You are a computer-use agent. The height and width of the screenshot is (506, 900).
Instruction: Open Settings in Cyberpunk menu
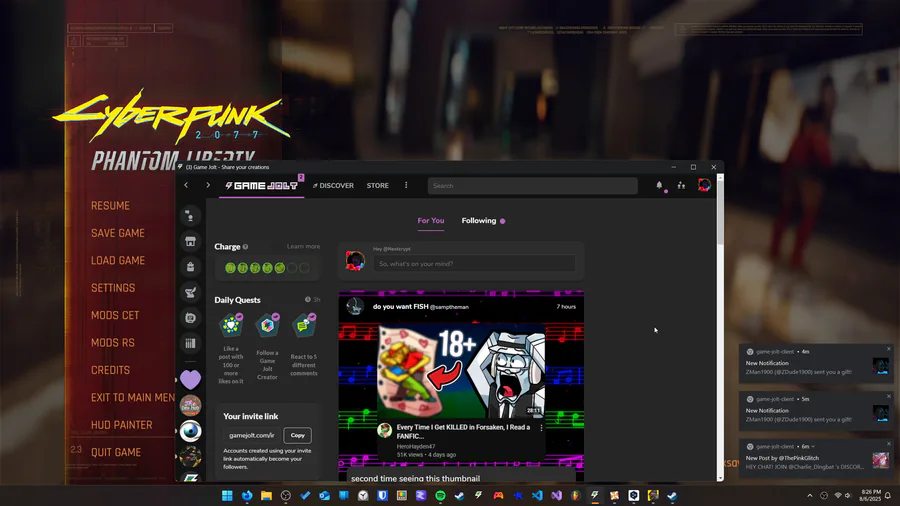[x=113, y=288]
